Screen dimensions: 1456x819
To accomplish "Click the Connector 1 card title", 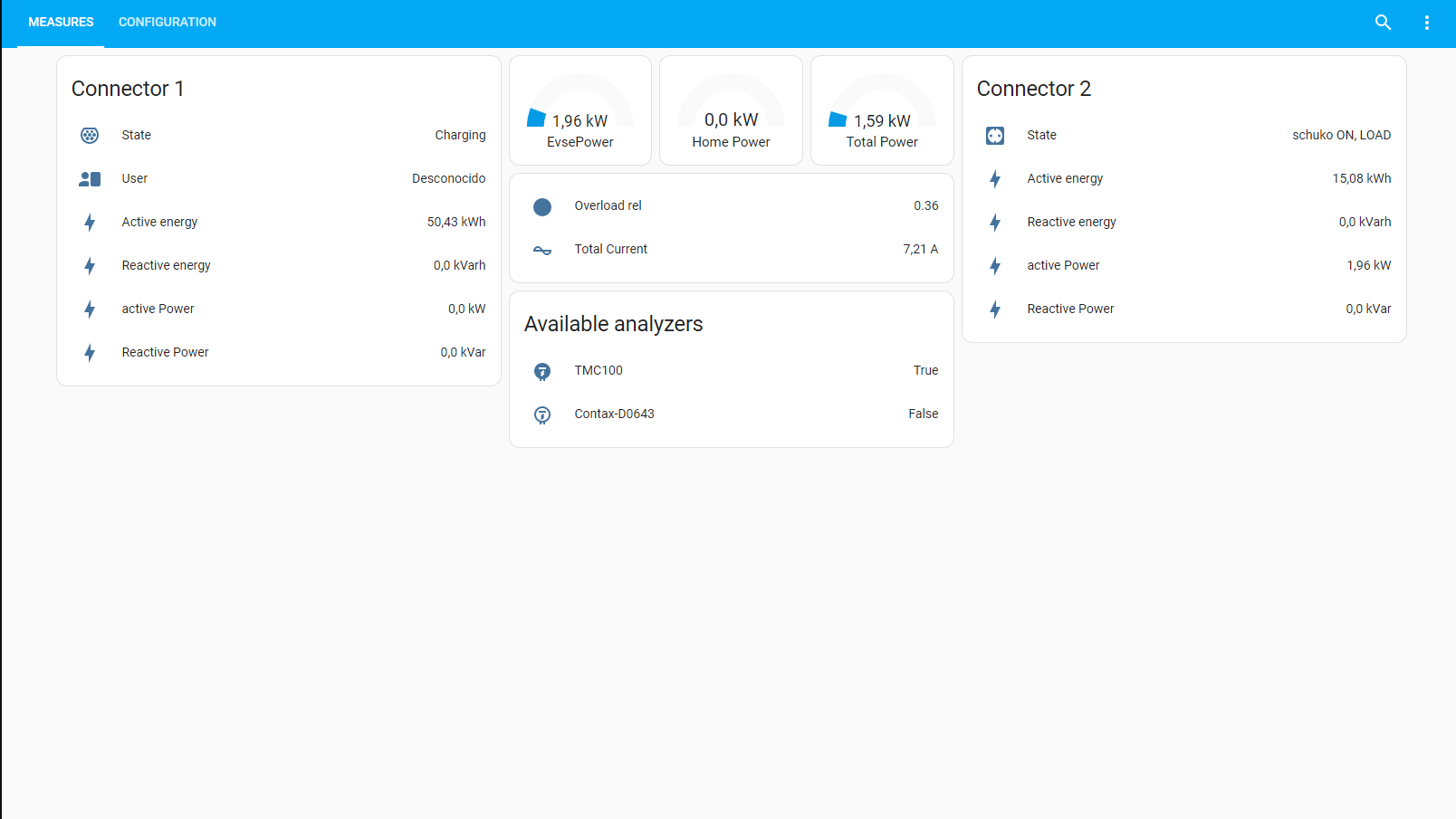I will pos(128,89).
